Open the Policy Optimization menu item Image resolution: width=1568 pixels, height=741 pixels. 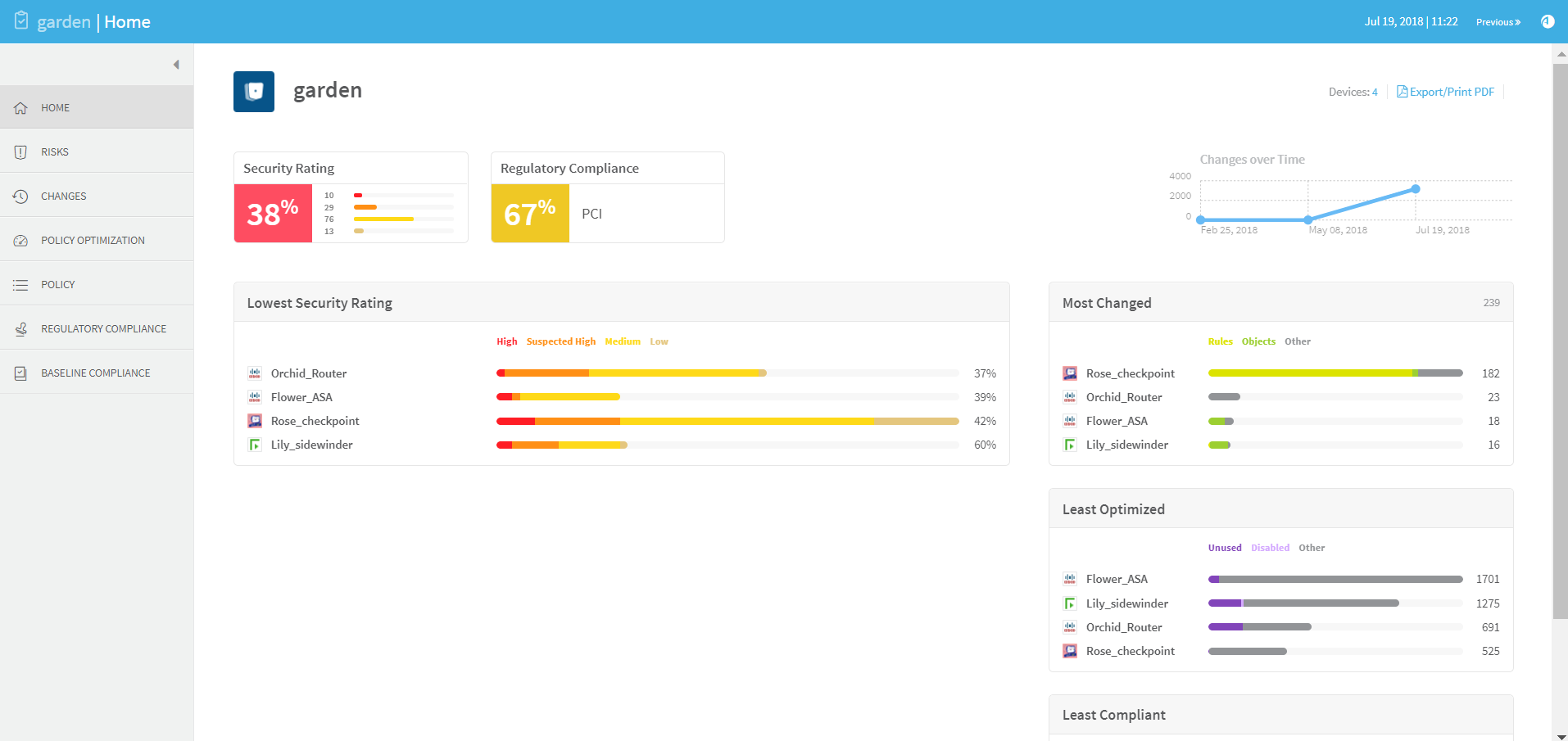click(93, 241)
